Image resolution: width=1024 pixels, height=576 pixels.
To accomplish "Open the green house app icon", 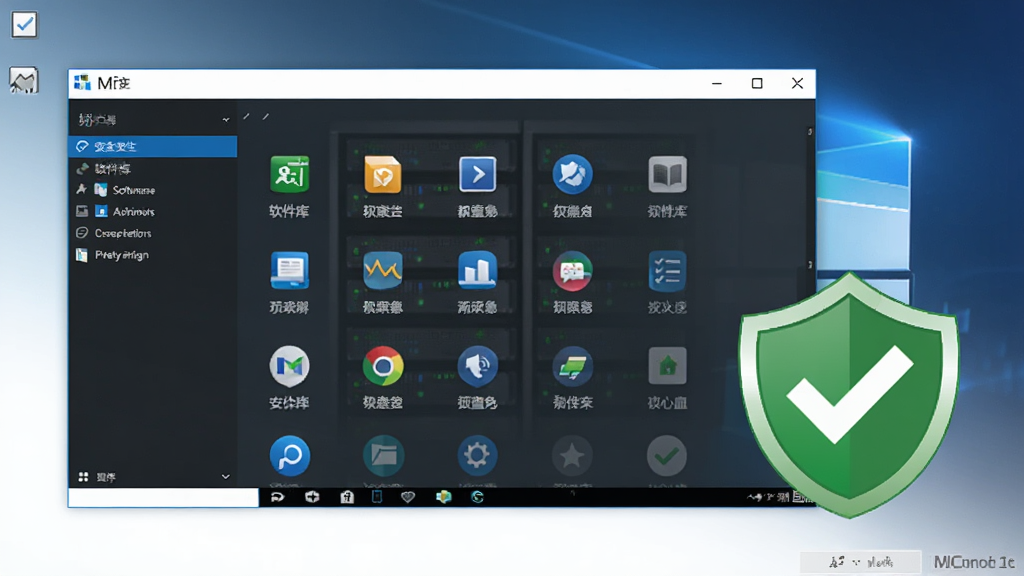I will point(667,366).
